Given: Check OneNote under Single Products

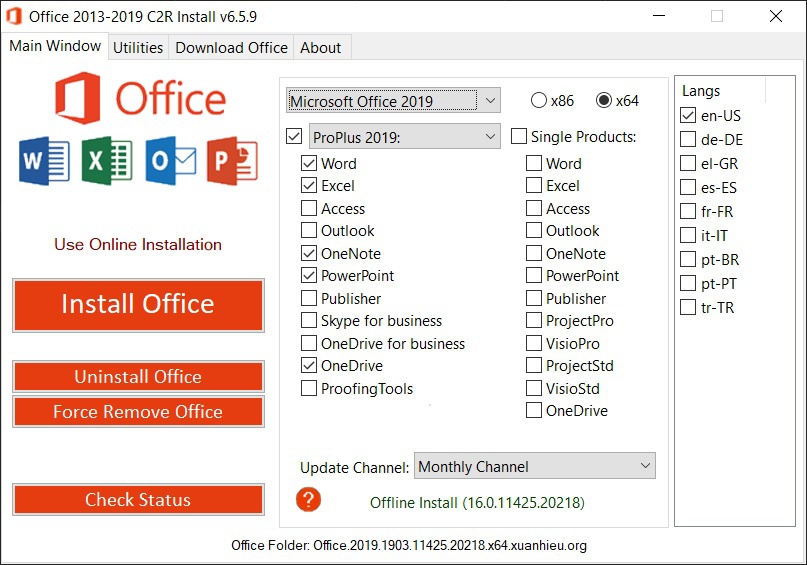Looking at the screenshot, I should coord(534,253).
